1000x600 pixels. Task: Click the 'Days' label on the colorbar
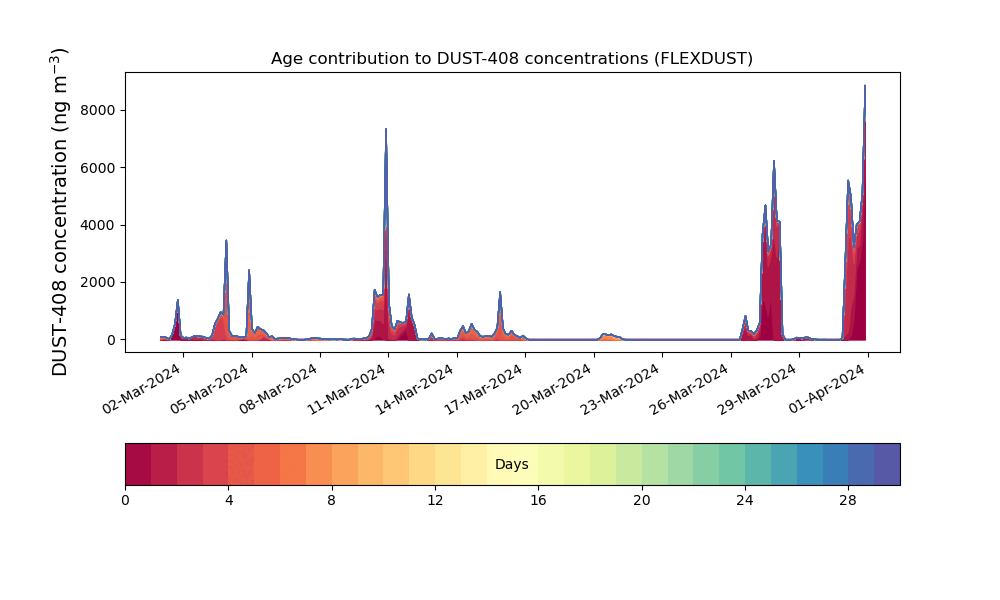pyautogui.click(x=511, y=464)
